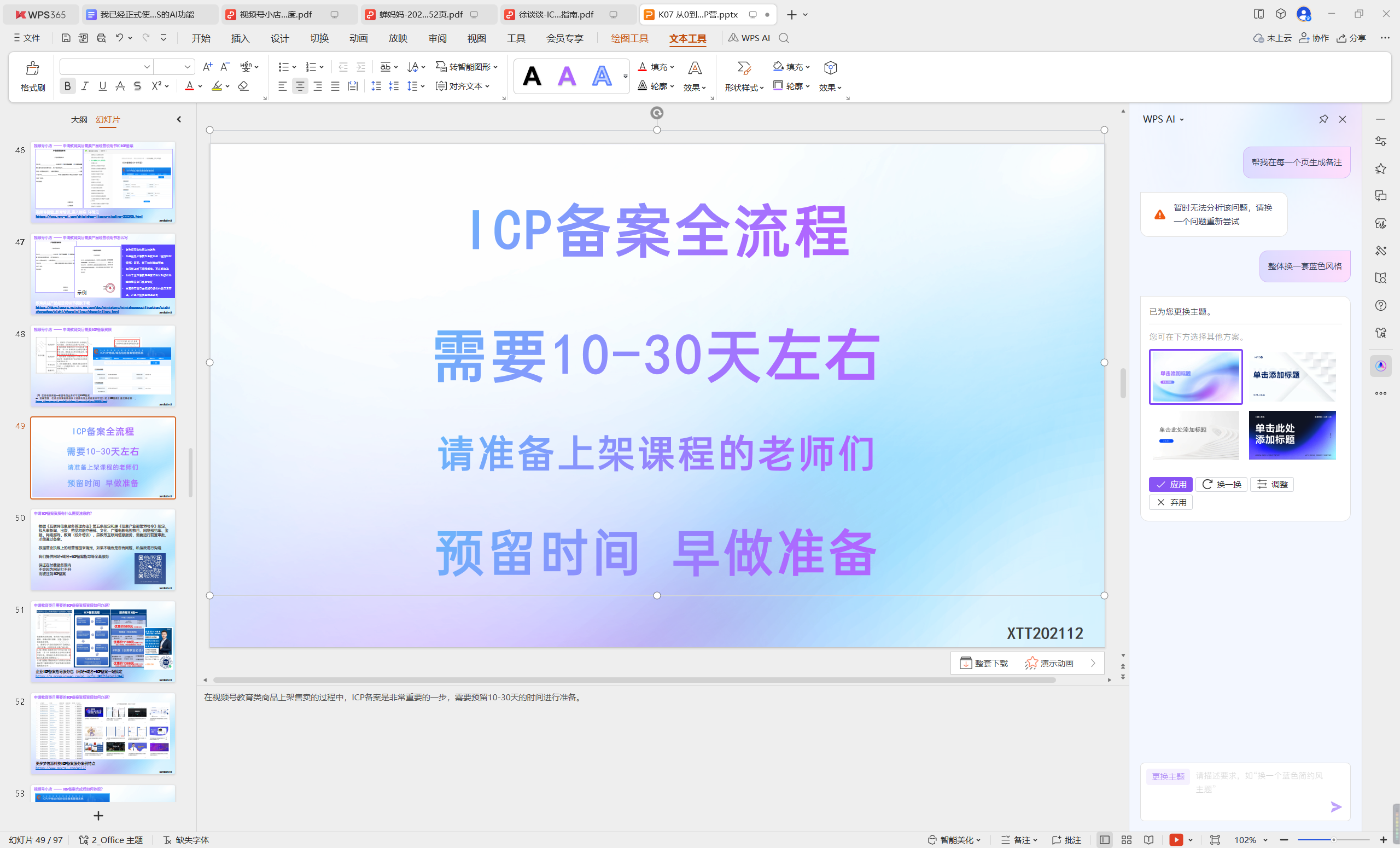Click the zoom slider in status bar

[1333, 839]
